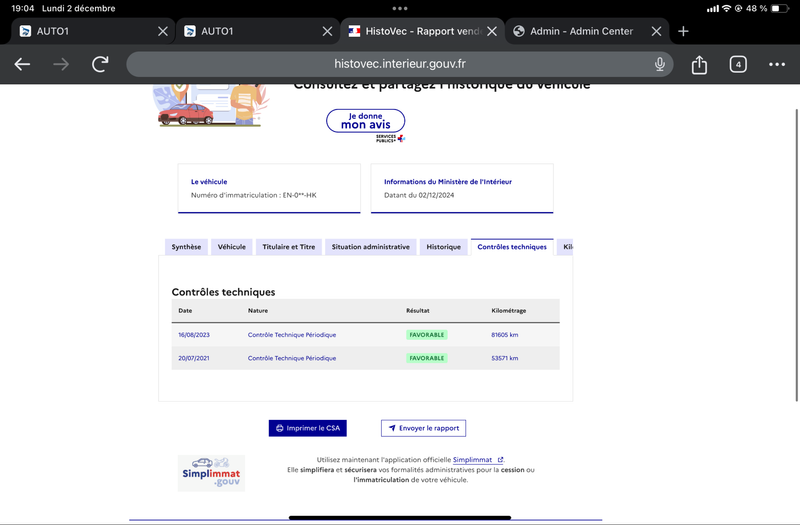This screenshot has height=525, width=800.
Task: Close the first AUTO1 tab
Action: click(163, 31)
